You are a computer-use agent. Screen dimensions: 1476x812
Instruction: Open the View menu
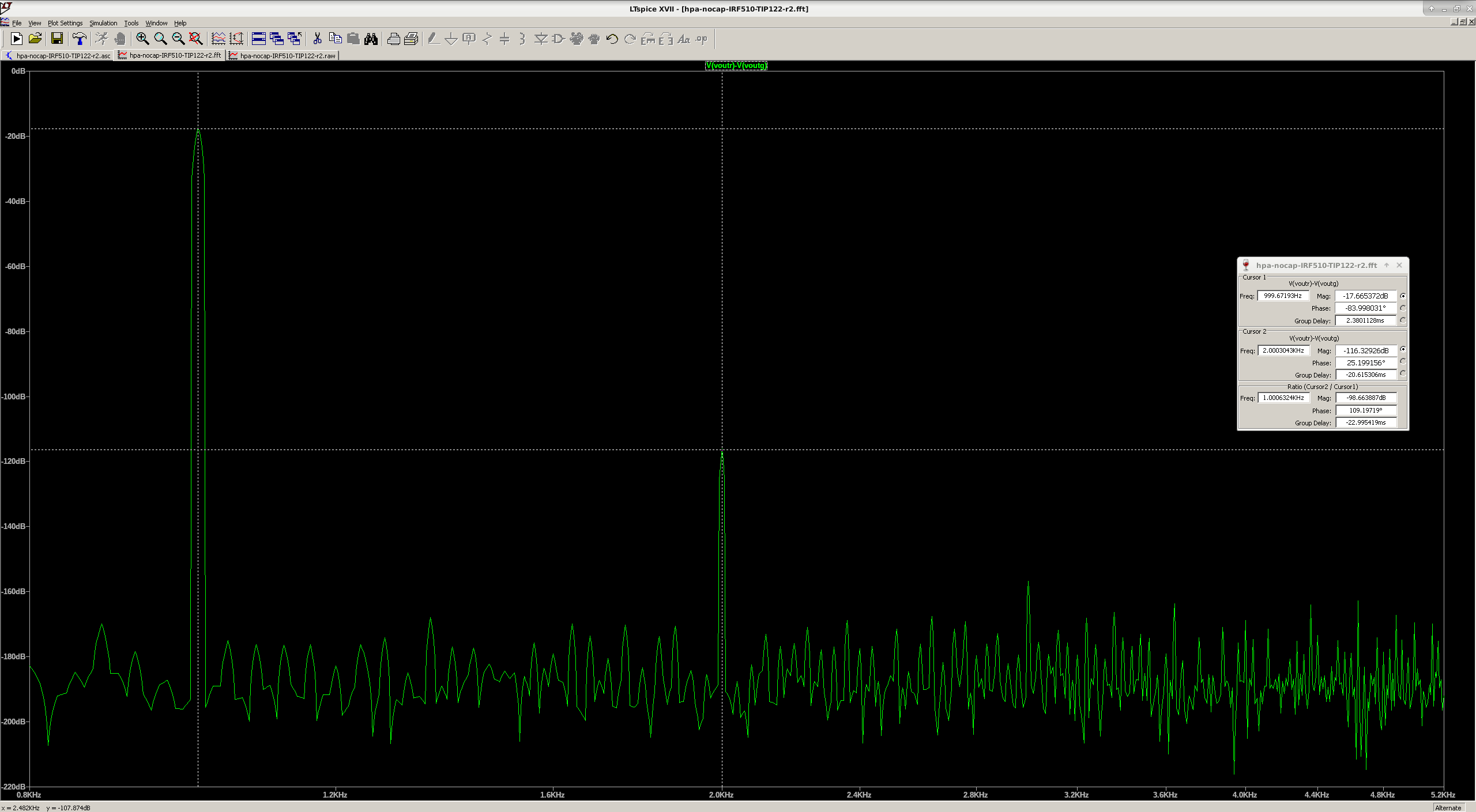click(x=35, y=23)
